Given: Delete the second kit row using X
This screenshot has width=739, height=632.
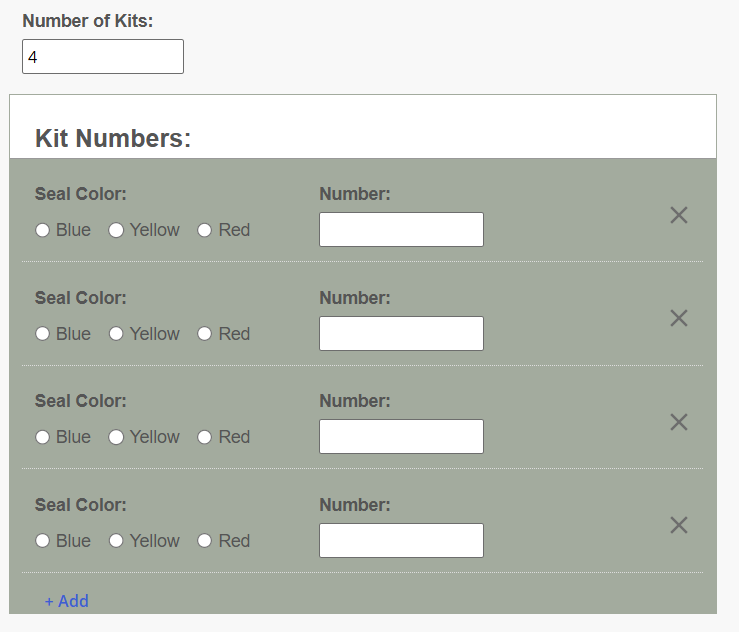Looking at the screenshot, I should [679, 318].
